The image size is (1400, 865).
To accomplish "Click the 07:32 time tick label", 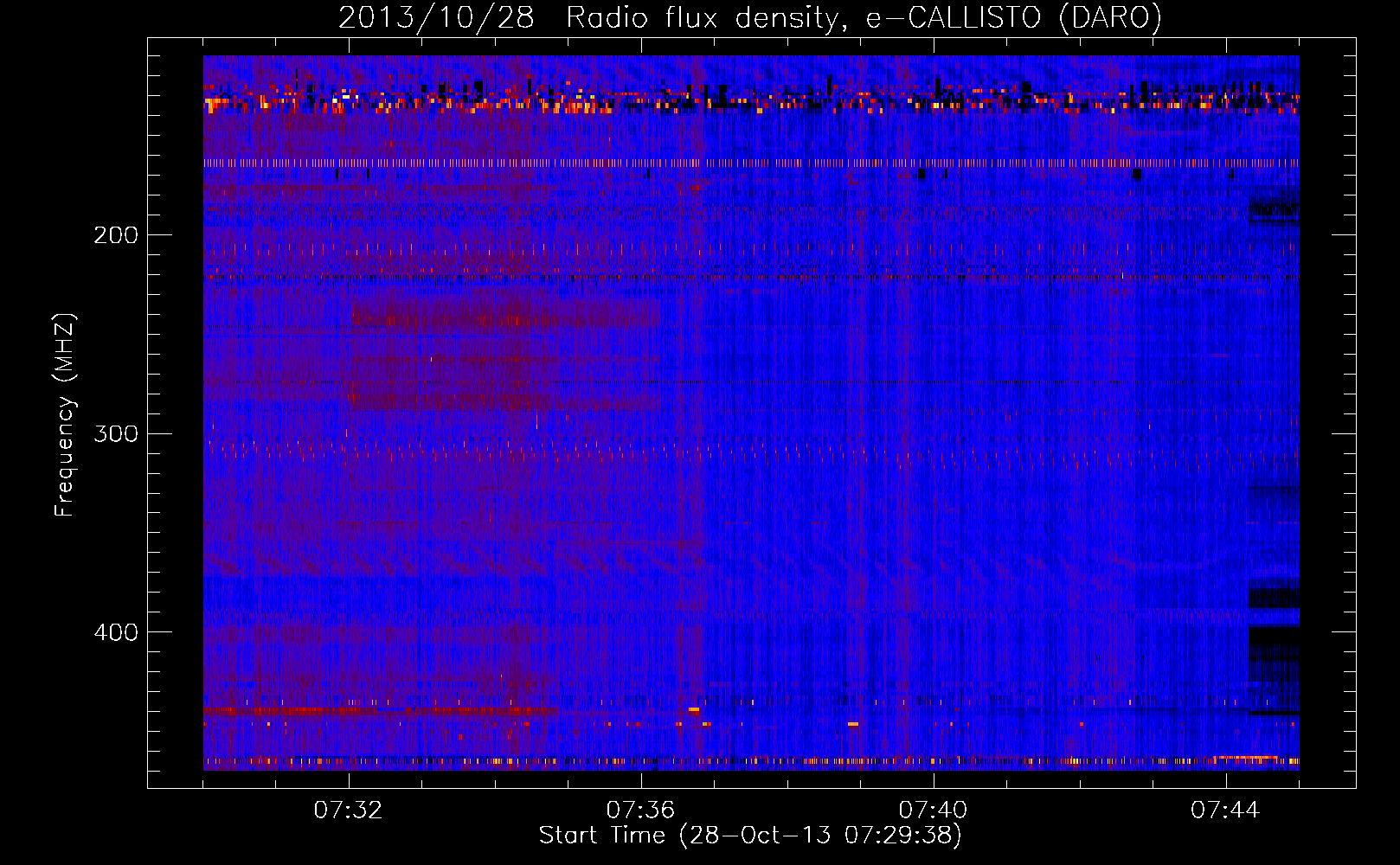I will [349, 811].
